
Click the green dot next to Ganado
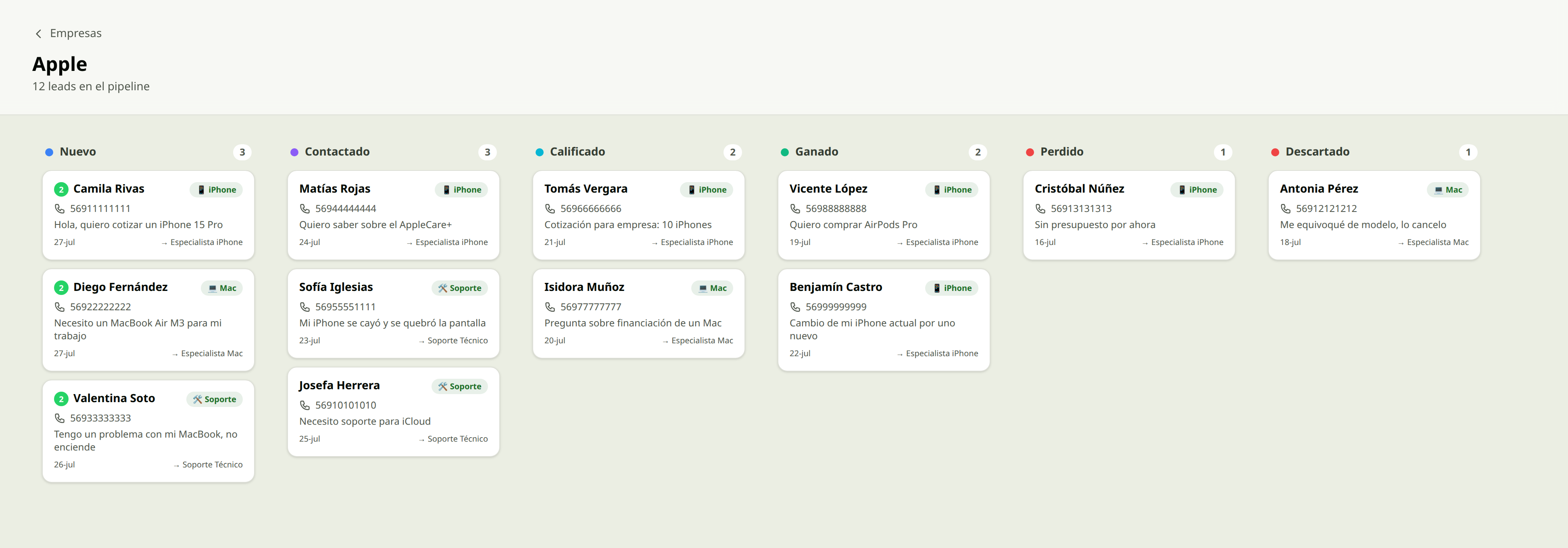[785, 152]
